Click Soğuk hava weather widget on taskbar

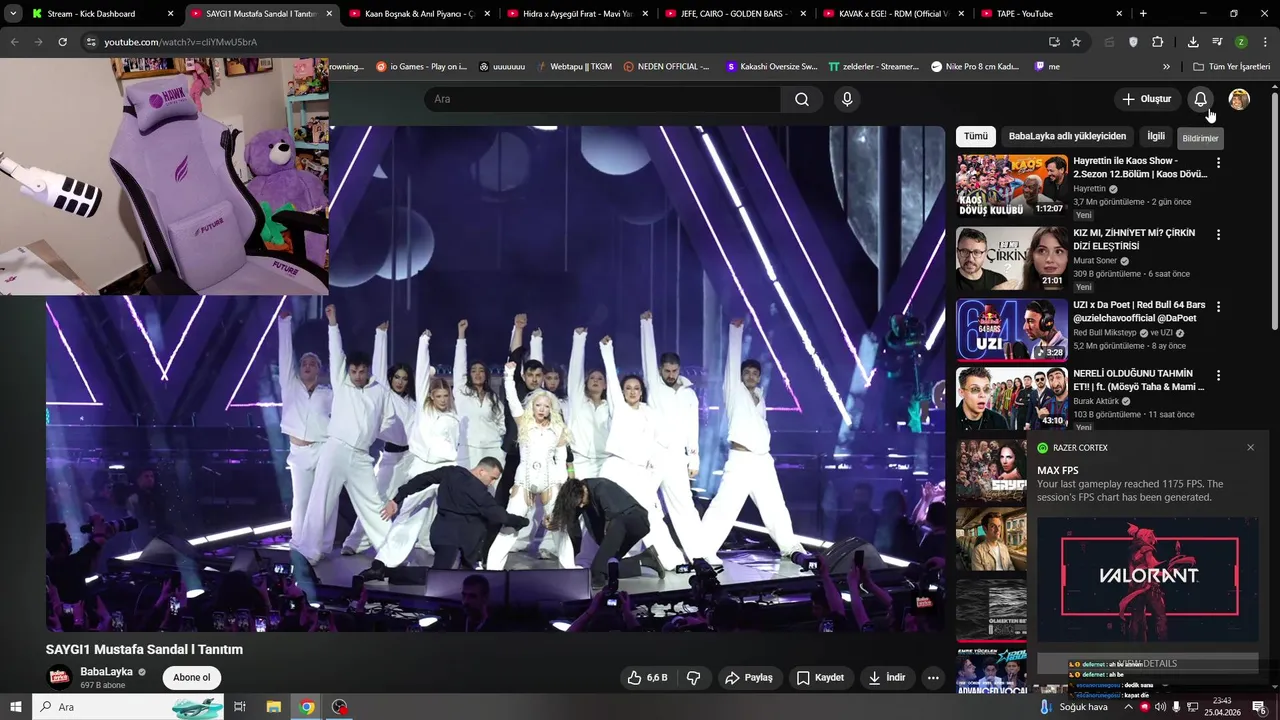point(1076,707)
